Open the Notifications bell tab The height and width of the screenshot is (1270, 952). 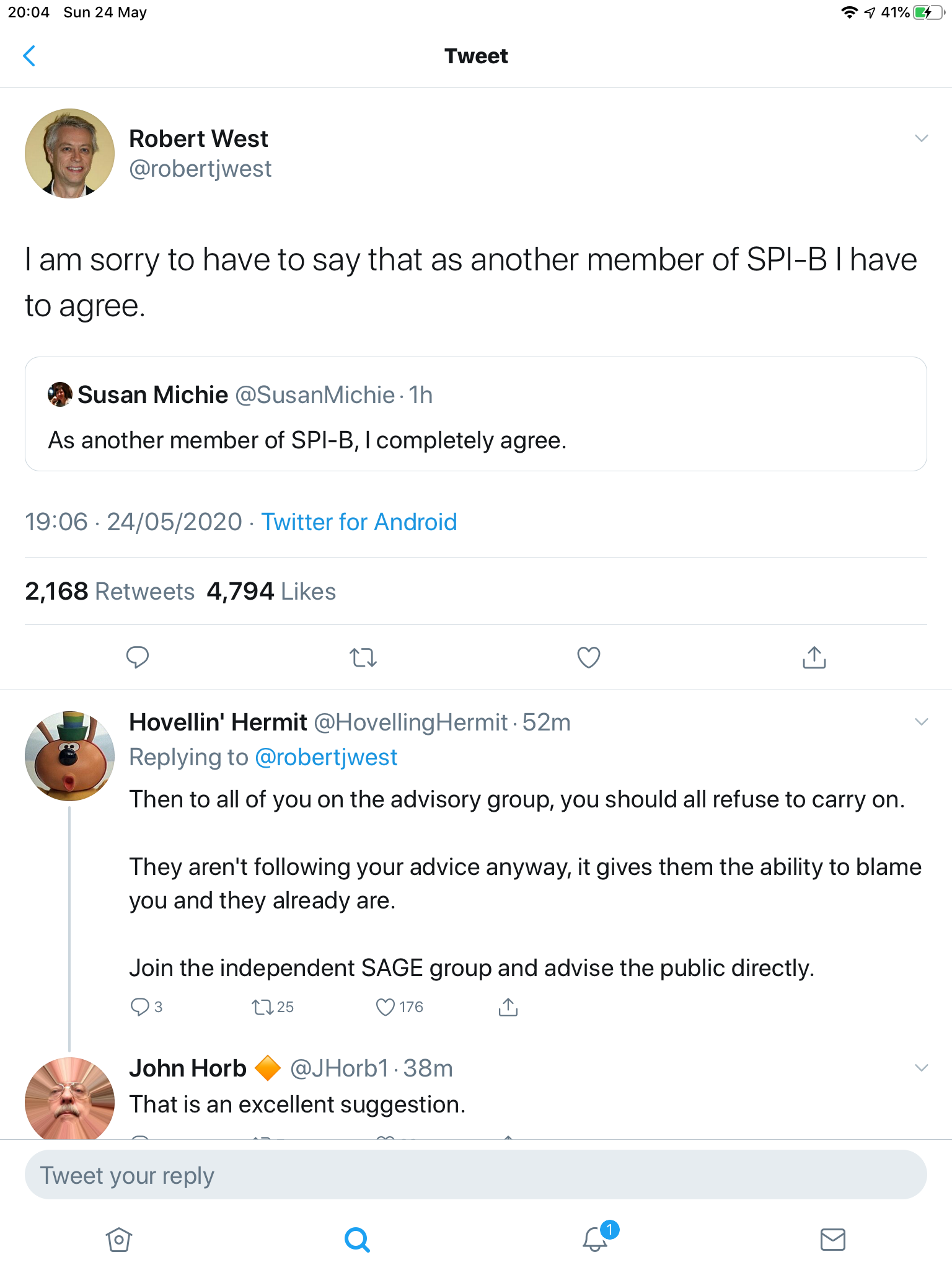click(595, 1240)
